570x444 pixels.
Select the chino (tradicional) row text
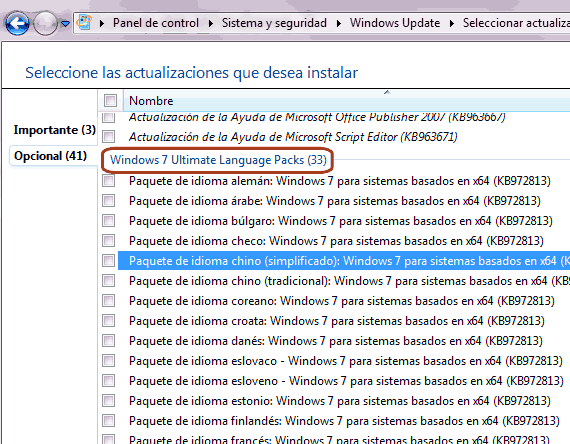(349, 281)
